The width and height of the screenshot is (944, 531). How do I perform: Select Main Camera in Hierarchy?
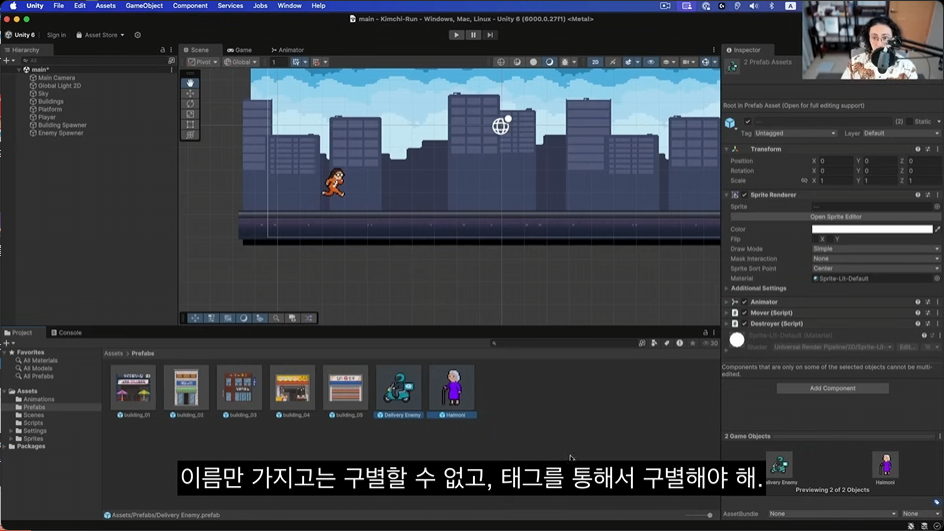57,78
